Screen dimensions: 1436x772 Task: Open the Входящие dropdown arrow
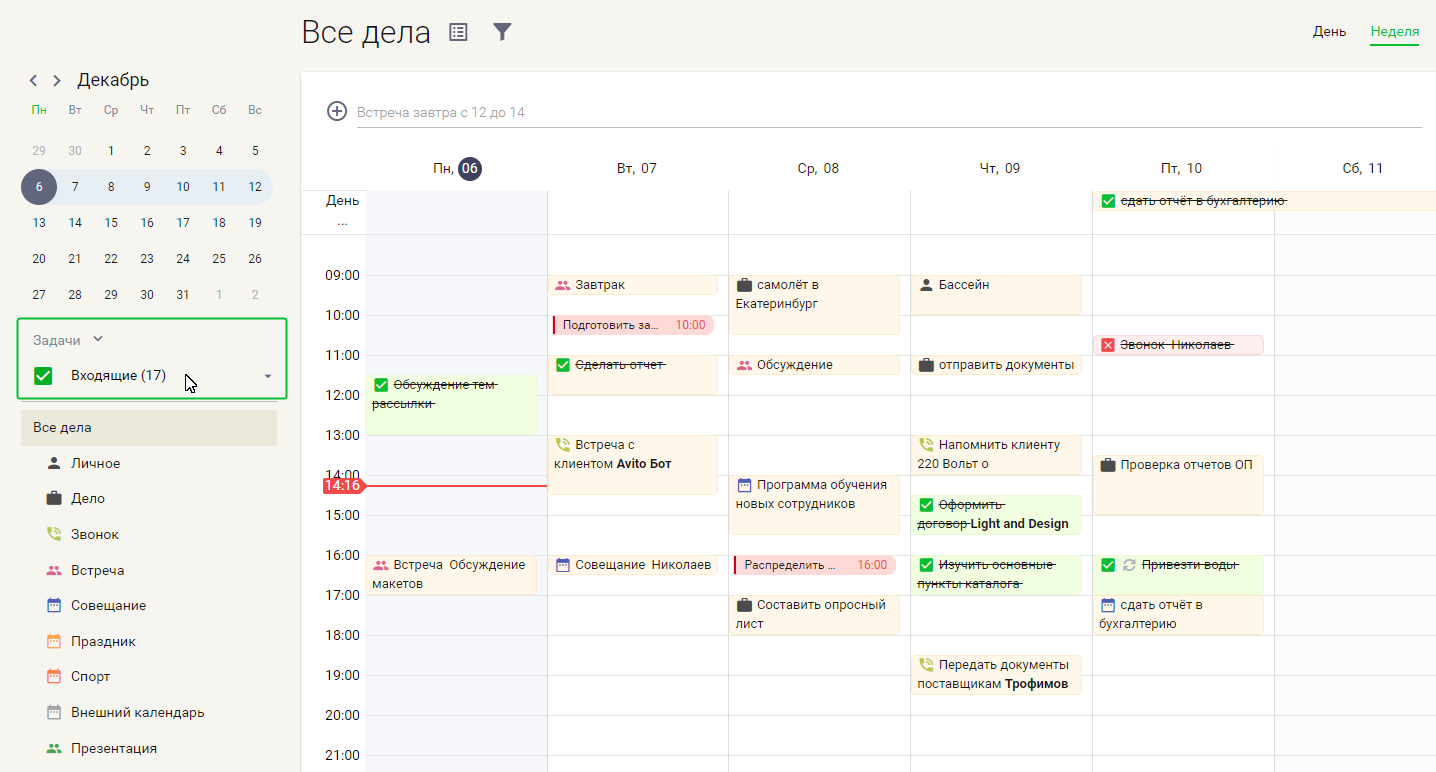click(268, 376)
